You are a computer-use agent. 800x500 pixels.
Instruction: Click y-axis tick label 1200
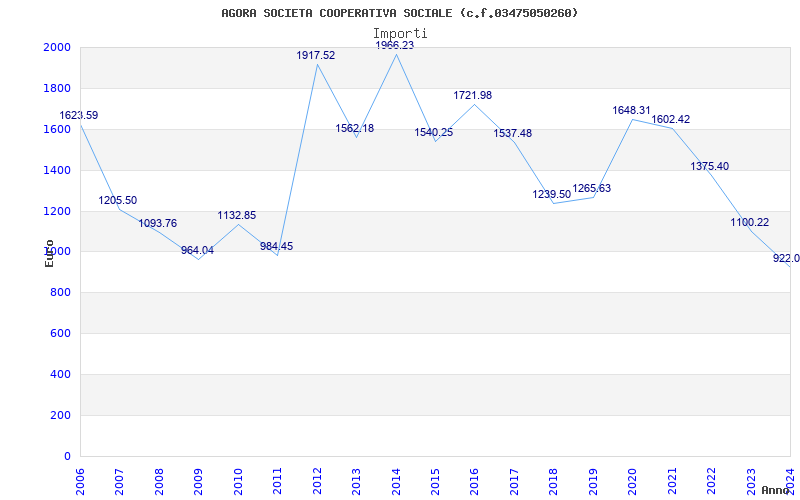pyautogui.click(x=58, y=211)
